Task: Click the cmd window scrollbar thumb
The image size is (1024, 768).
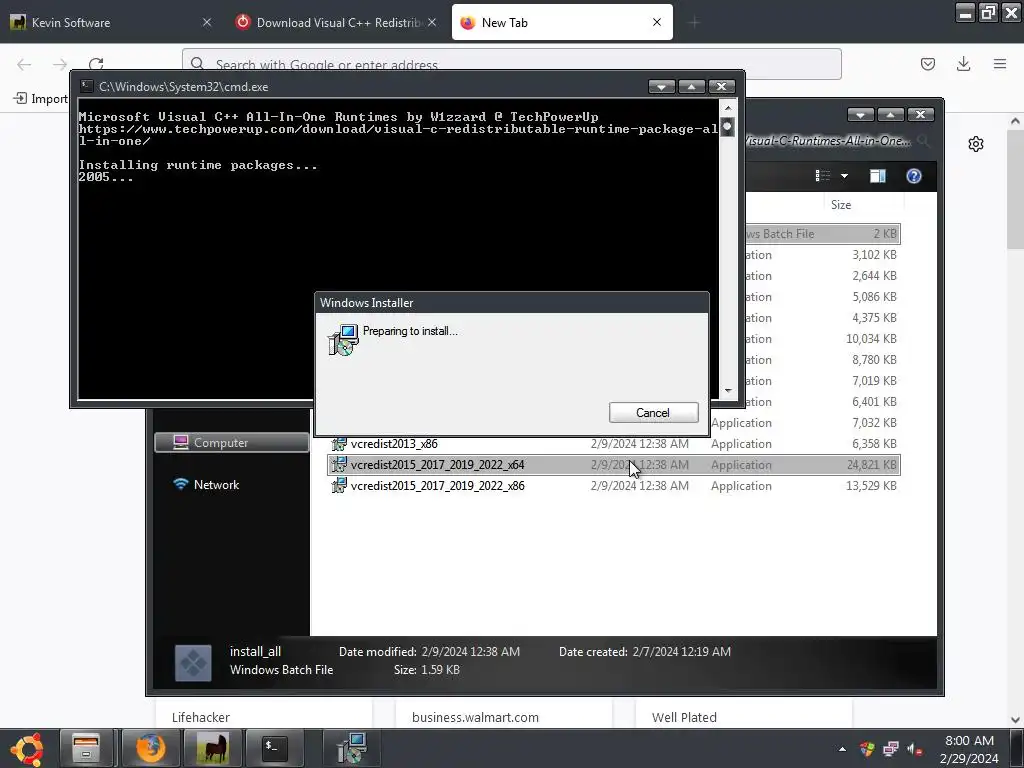Action: pyautogui.click(x=728, y=126)
